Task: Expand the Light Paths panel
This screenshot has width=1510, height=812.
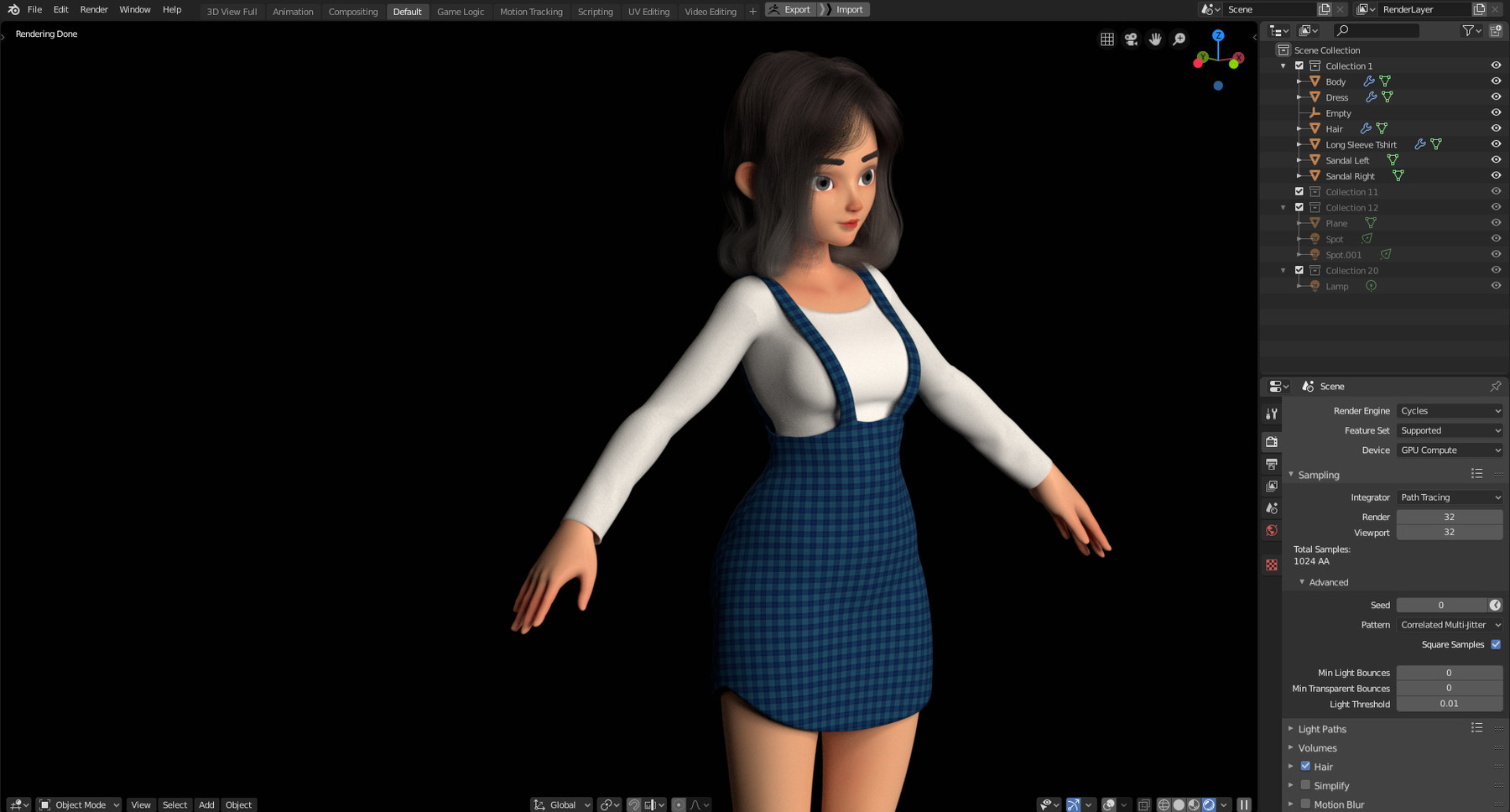Action: [1291, 729]
